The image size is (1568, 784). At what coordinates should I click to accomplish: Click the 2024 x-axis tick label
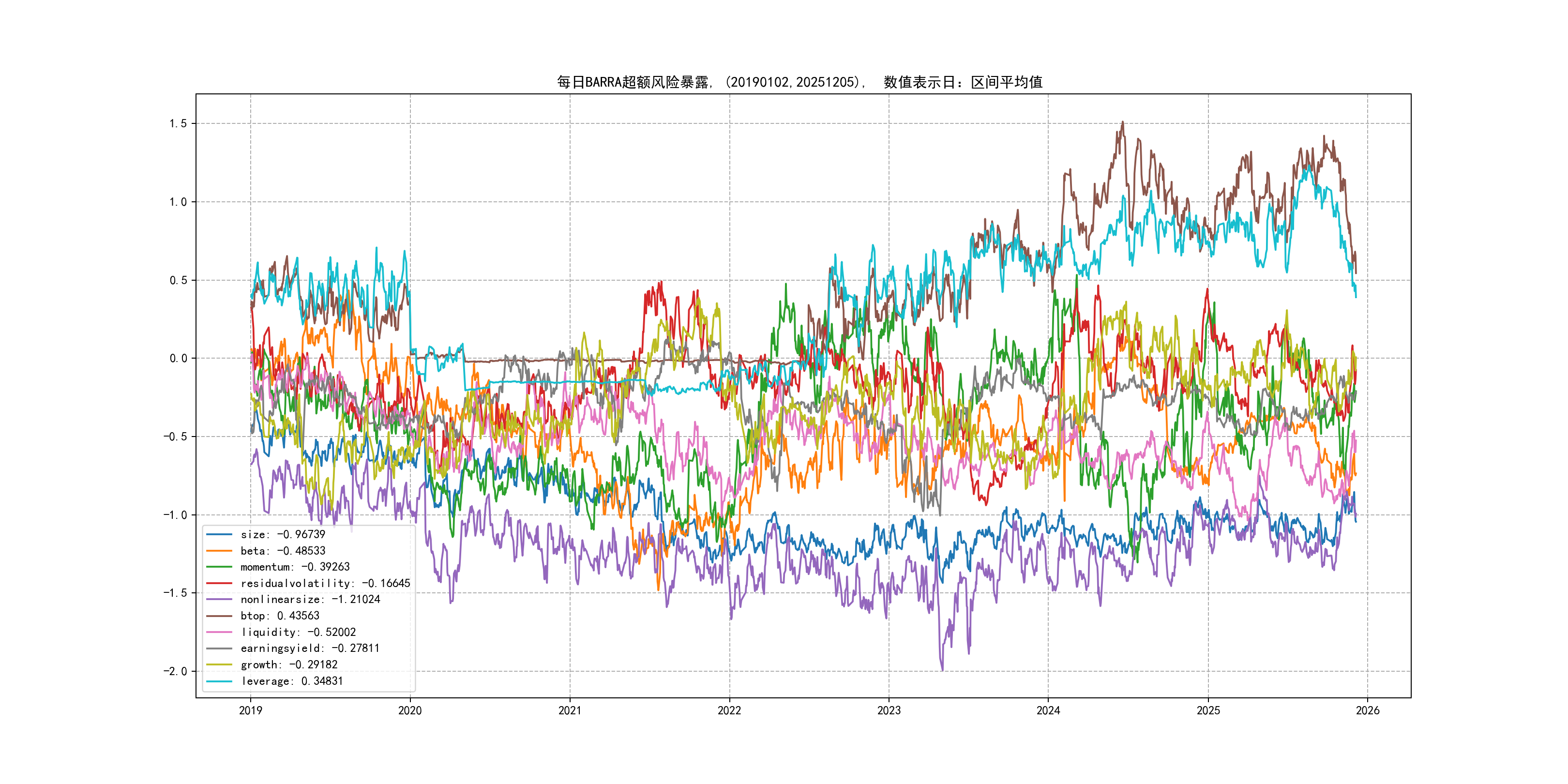(1048, 710)
